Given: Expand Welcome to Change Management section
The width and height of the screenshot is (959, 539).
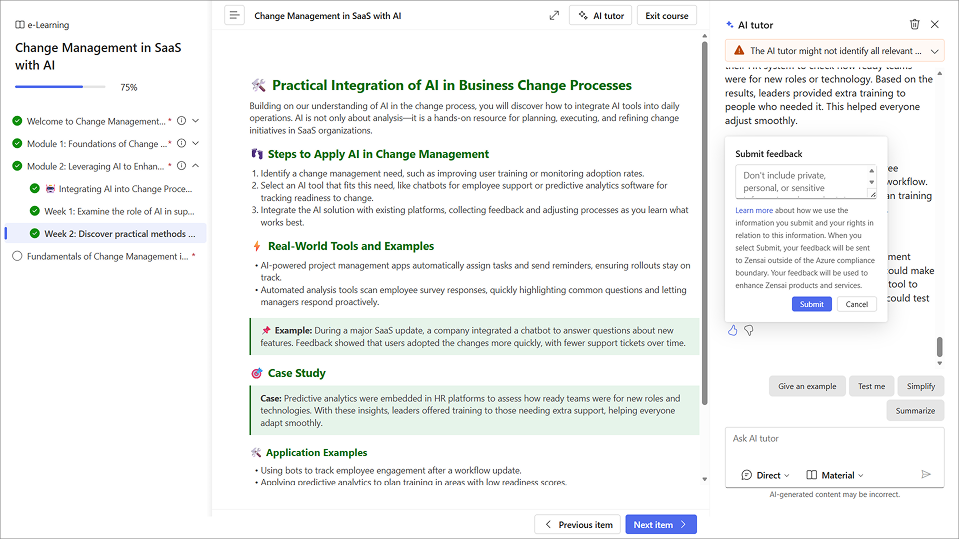Looking at the screenshot, I should (x=196, y=121).
